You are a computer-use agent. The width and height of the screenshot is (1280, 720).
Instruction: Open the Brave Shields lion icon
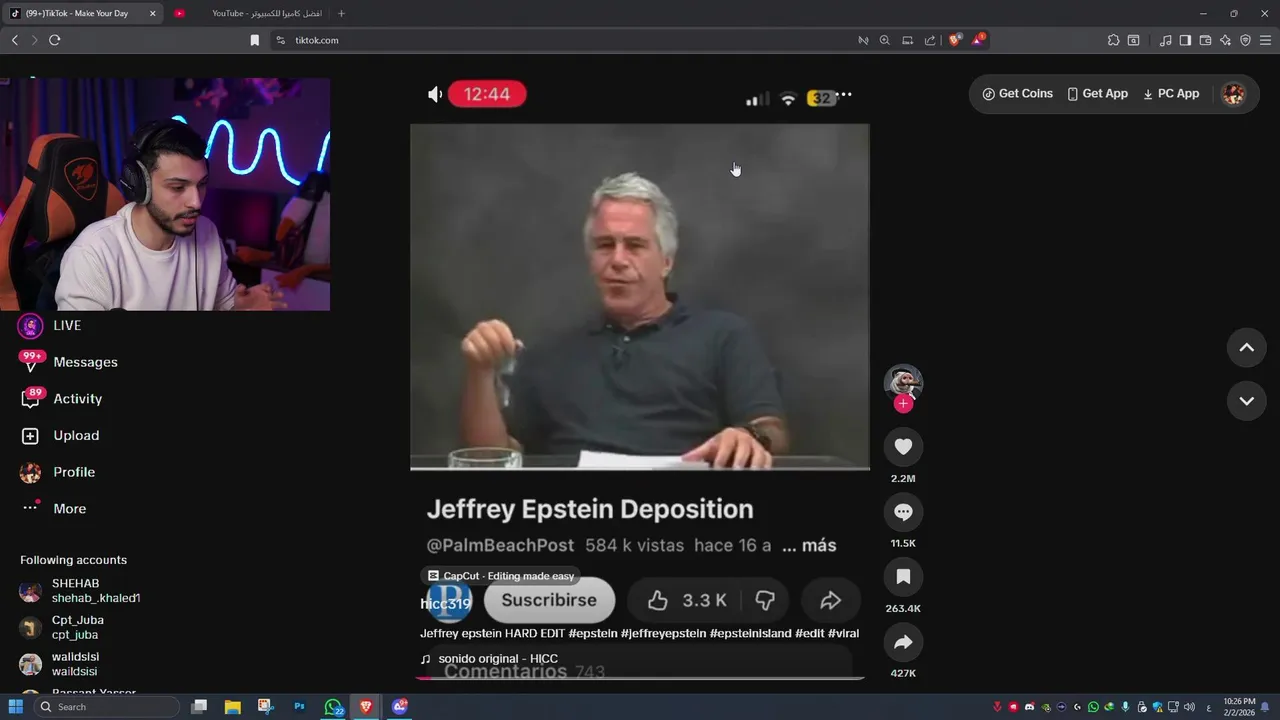tap(955, 40)
